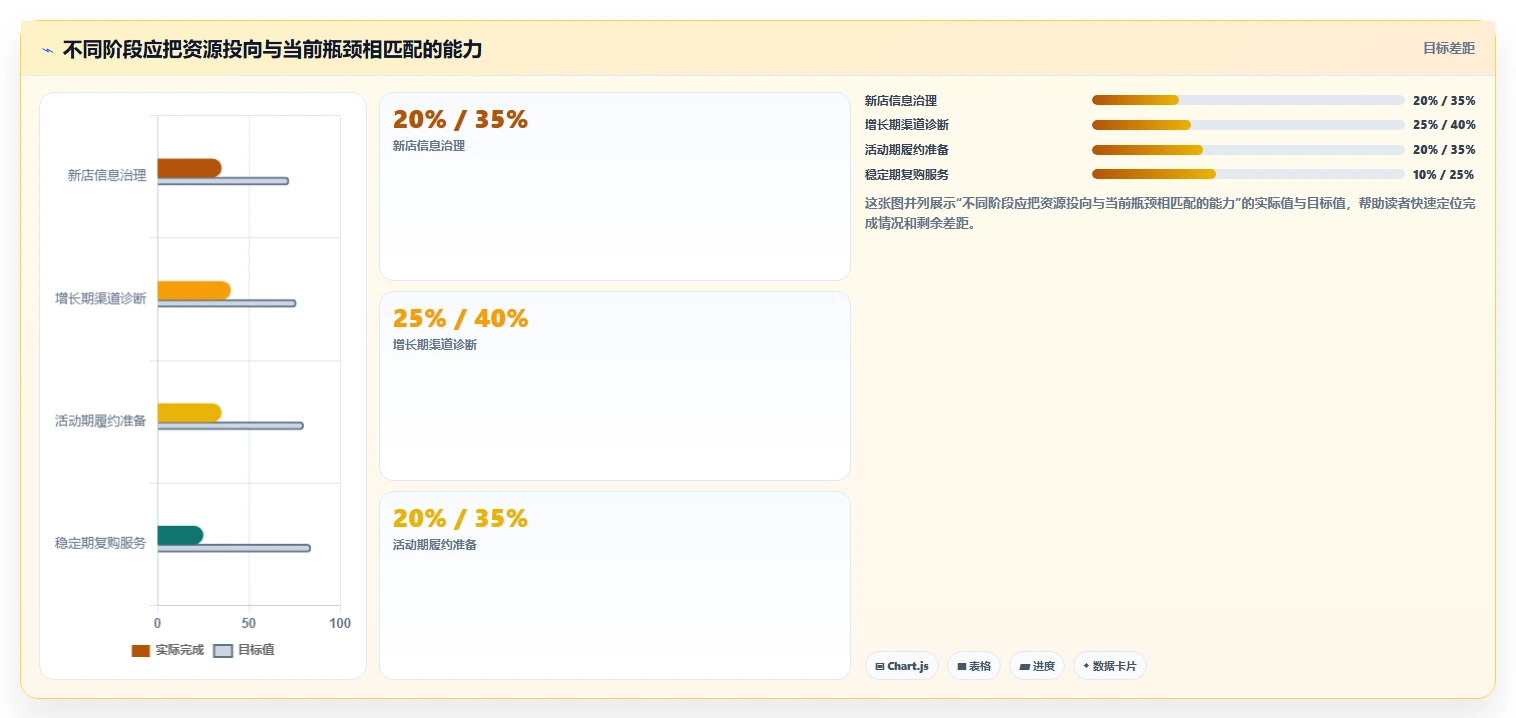Select the 数据卡片 tag chip

(x=1109, y=666)
